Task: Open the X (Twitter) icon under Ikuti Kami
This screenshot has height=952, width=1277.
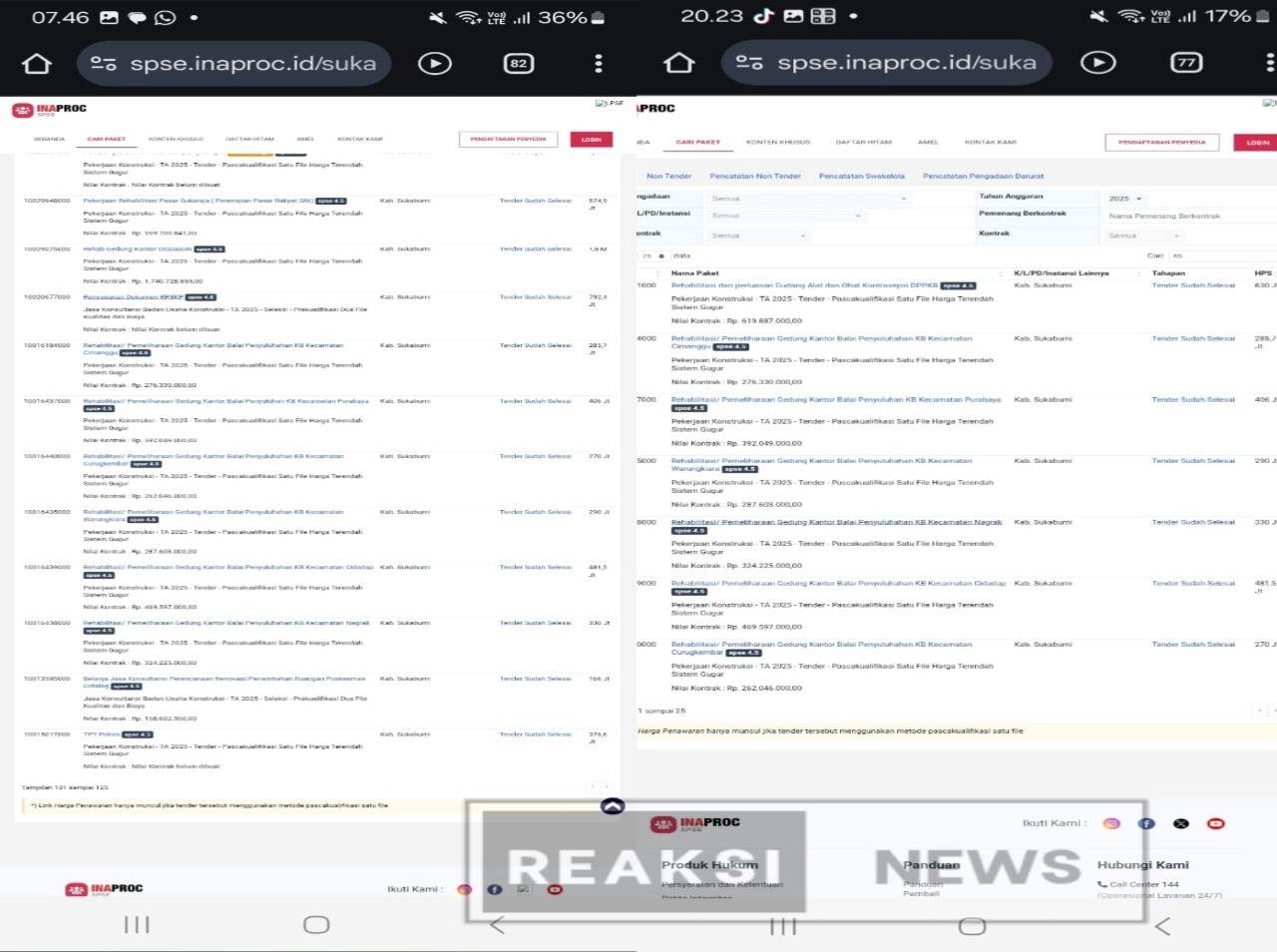Action: [1181, 823]
